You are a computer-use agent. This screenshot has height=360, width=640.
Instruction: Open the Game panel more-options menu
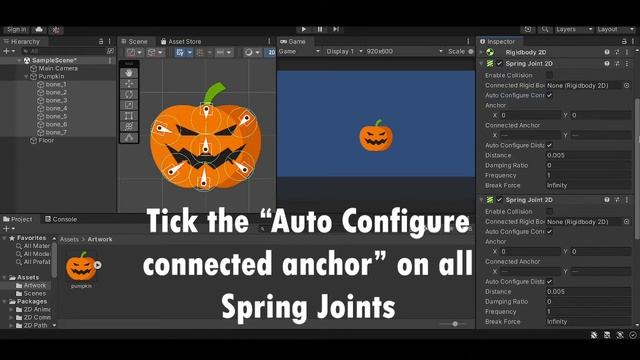pos(468,41)
